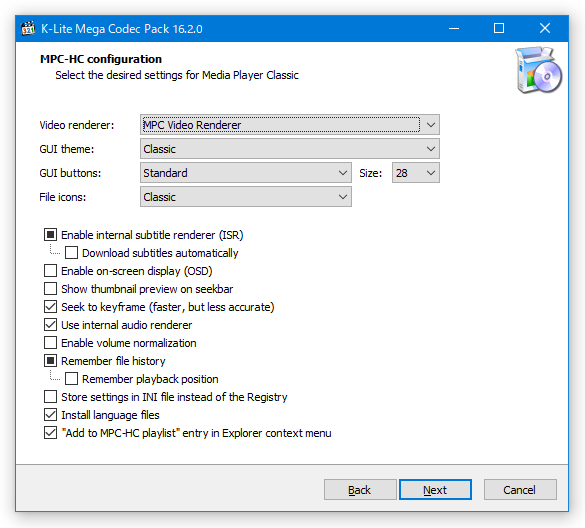Check Remember playback position
Screen dimensions: 585x528
click(x=71, y=379)
